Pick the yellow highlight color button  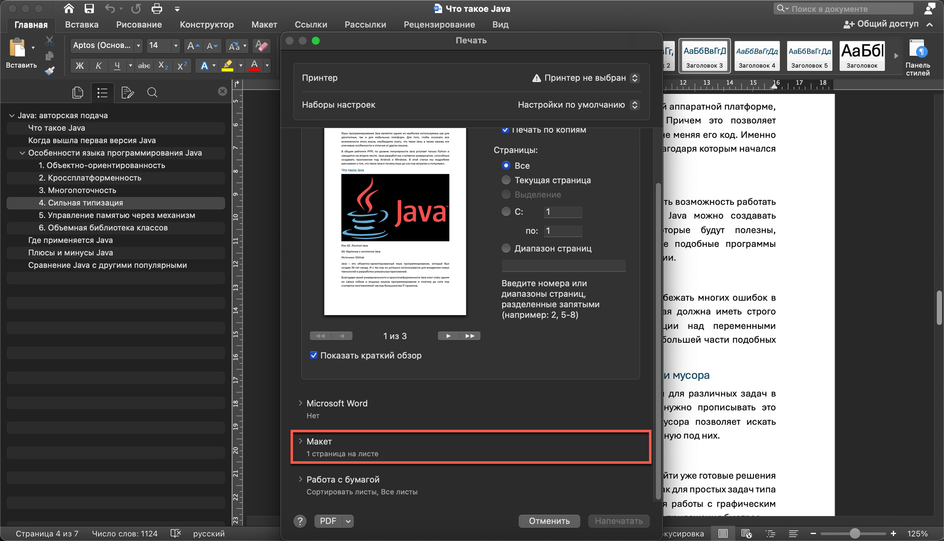click(x=228, y=66)
